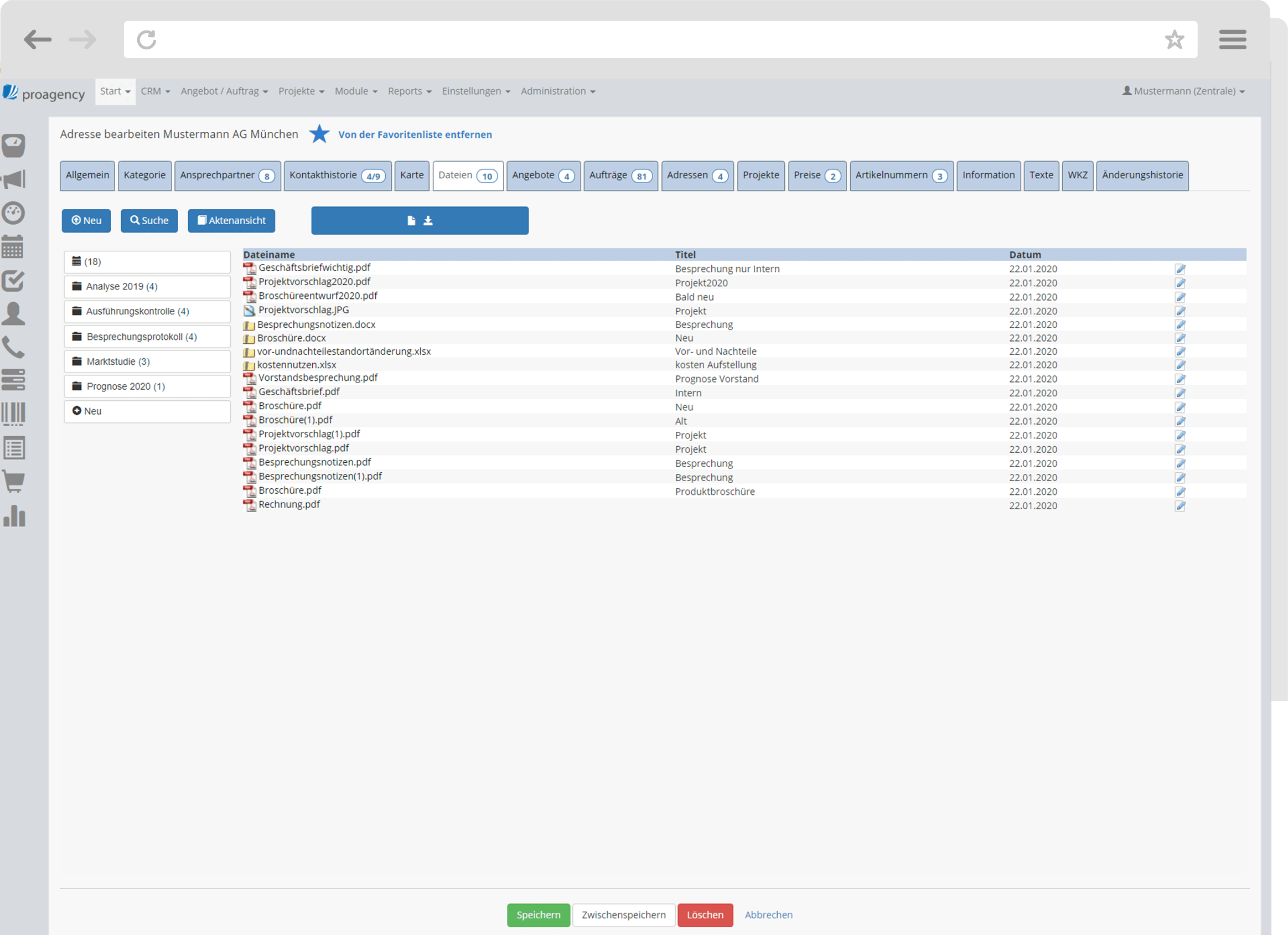The width and height of the screenshot is (1288, 935).
Task: Click the megaphone icon in sidebar
Action: [14, 179]
